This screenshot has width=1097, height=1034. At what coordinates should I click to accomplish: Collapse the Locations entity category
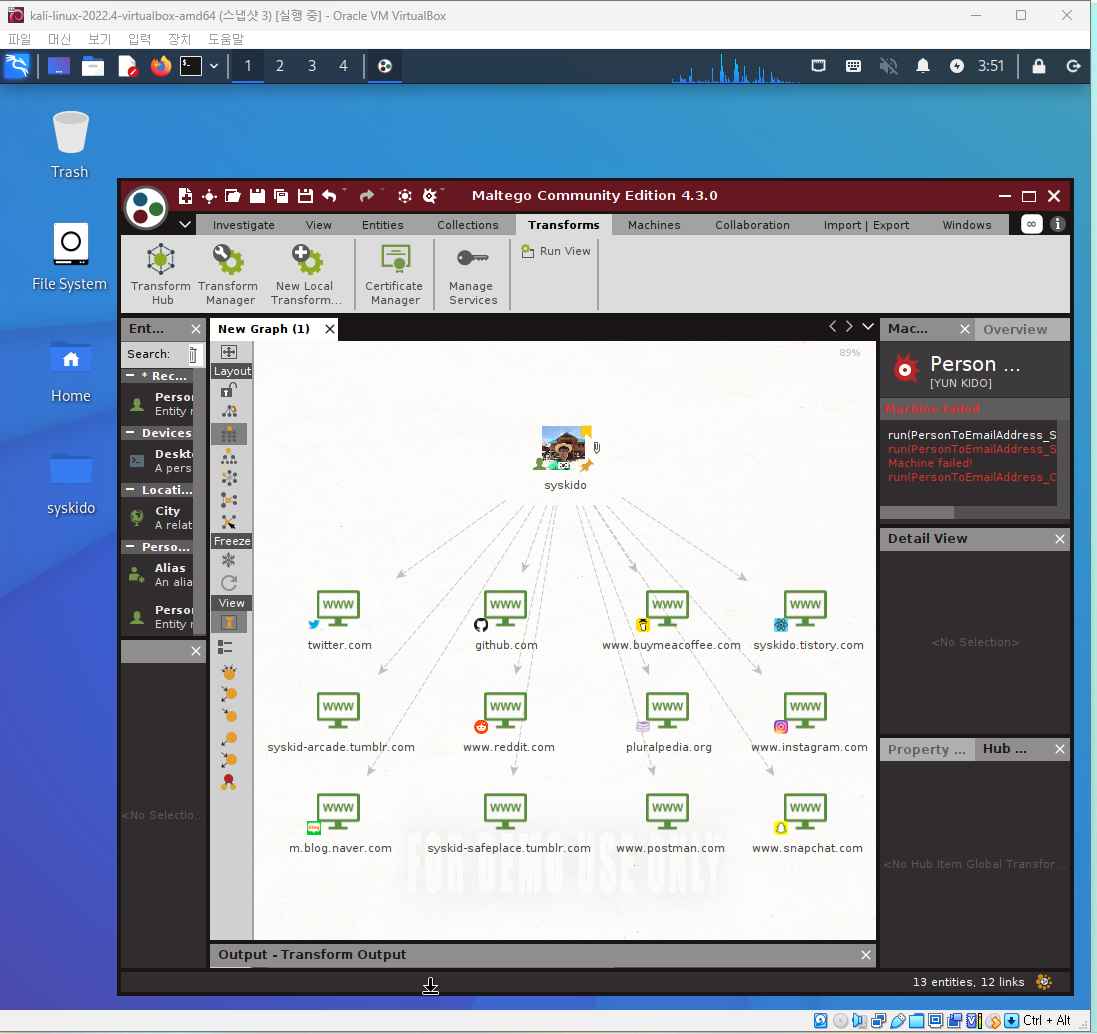[130, 490]
